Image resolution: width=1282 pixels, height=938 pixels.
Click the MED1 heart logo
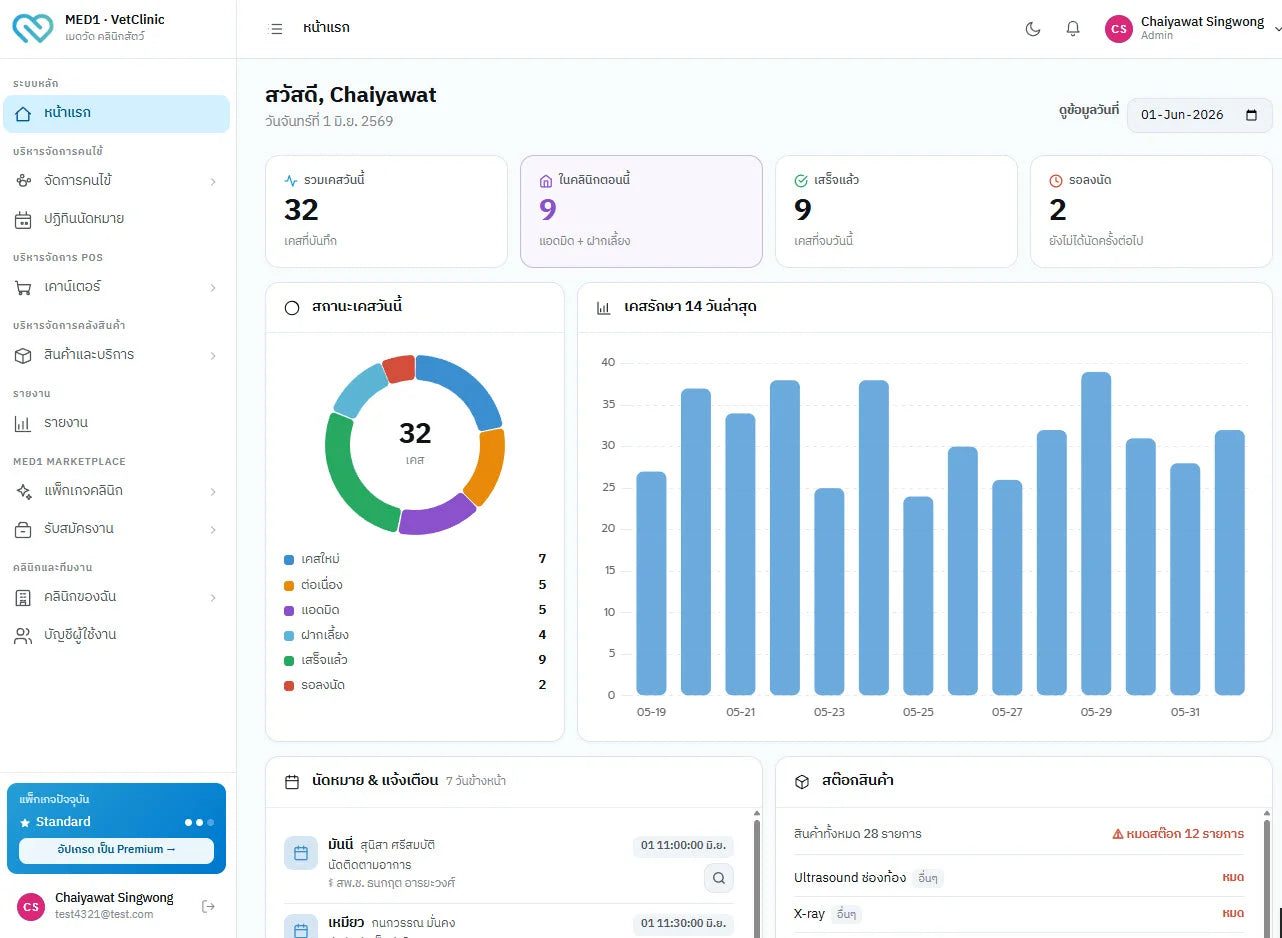pyautogui.click(x=33, y=27)
